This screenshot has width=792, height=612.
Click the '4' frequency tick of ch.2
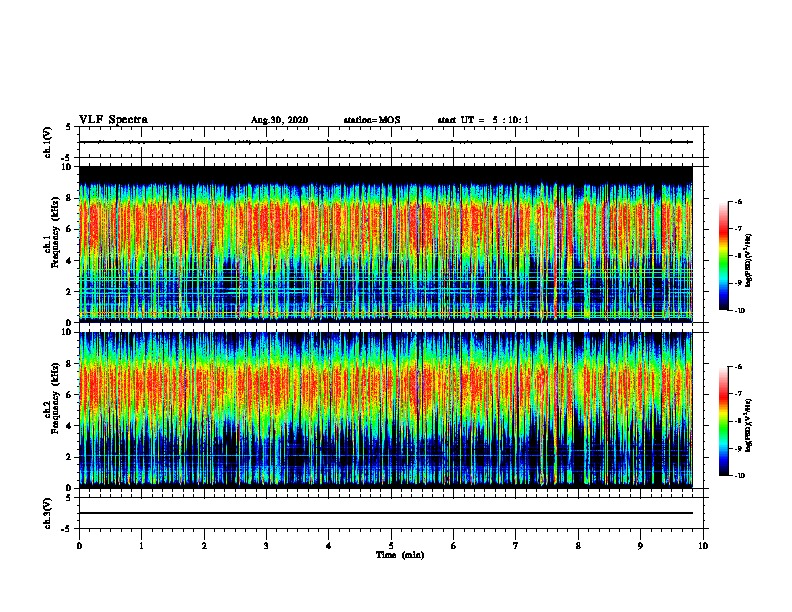[70, 426]
